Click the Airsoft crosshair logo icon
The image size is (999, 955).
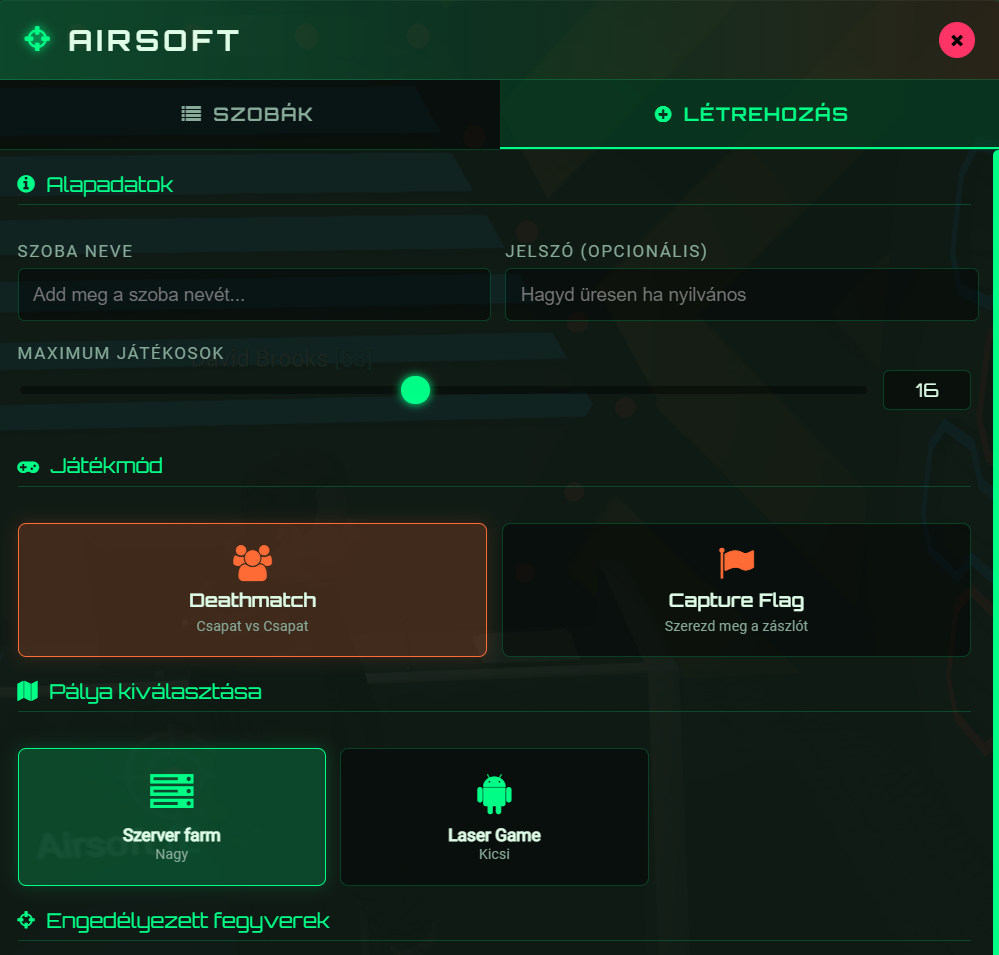(x=37, y=40)
